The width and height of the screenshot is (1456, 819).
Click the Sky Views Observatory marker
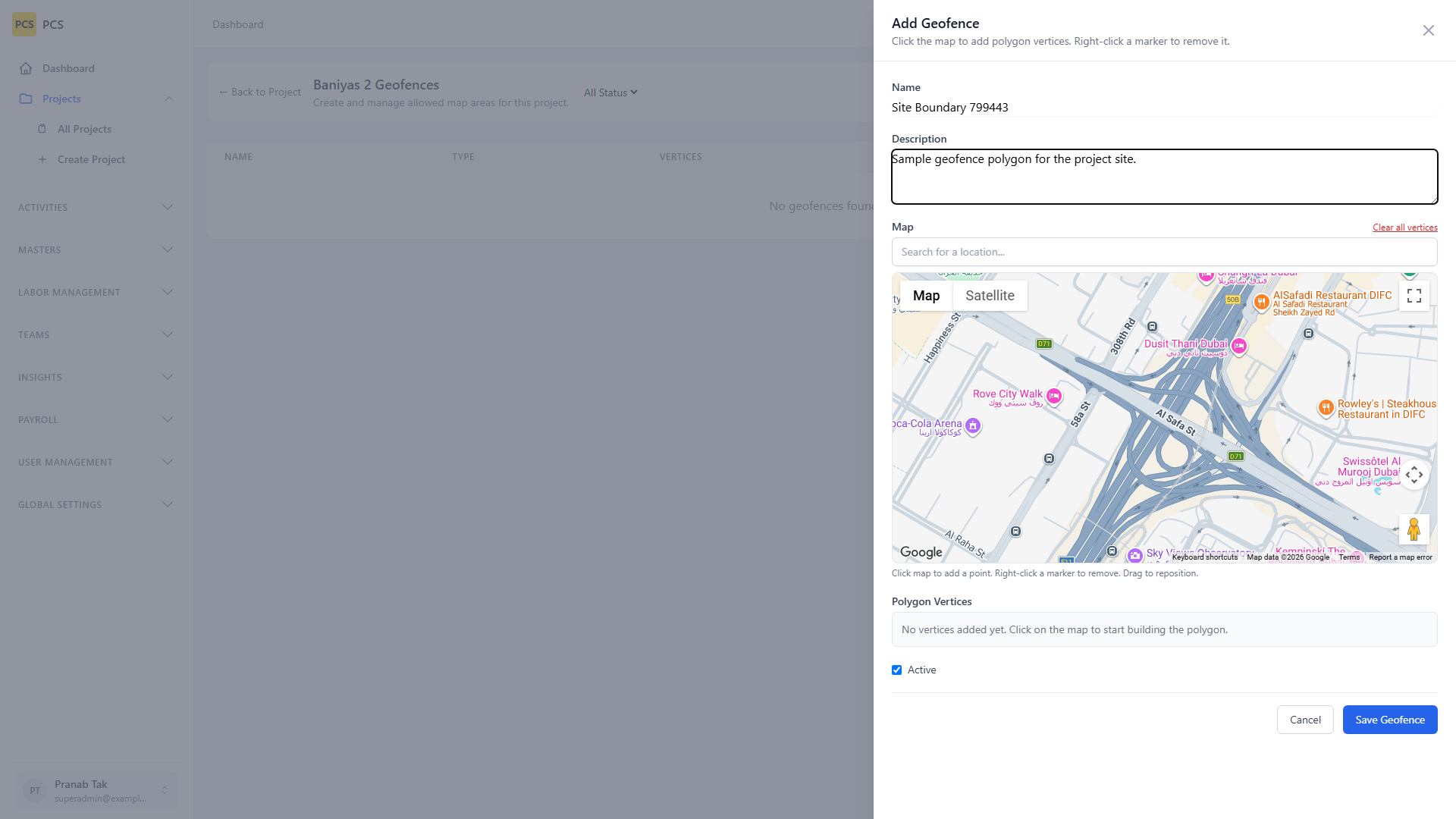tap(1134, 555)
